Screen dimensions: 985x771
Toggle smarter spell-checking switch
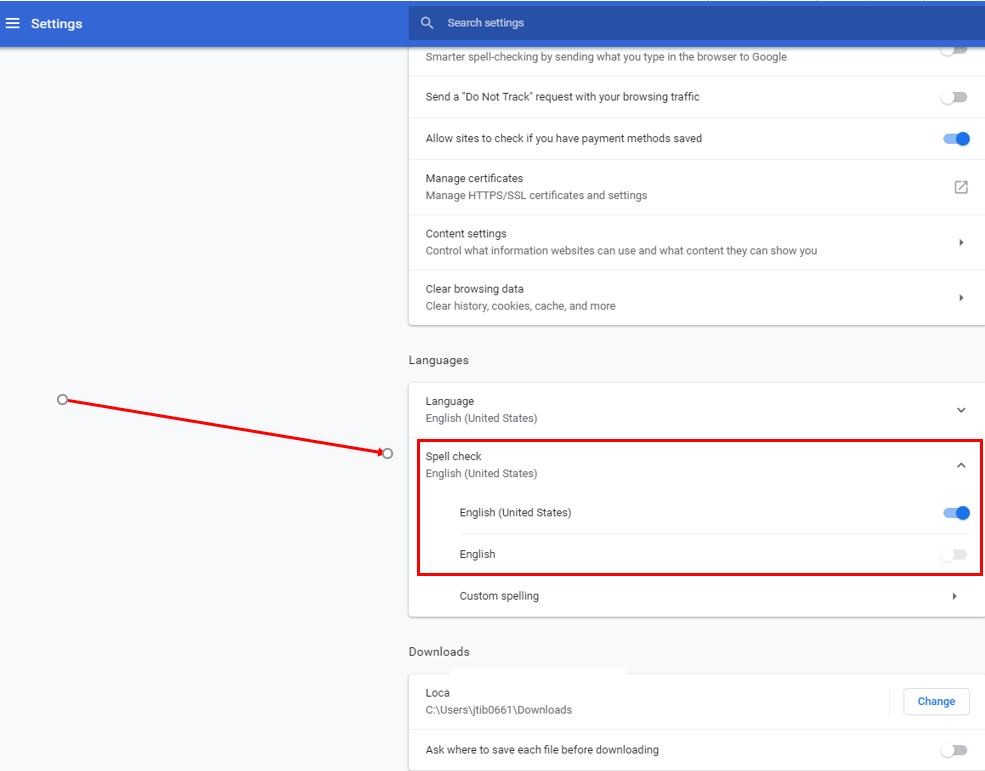(x=955, y=50)
